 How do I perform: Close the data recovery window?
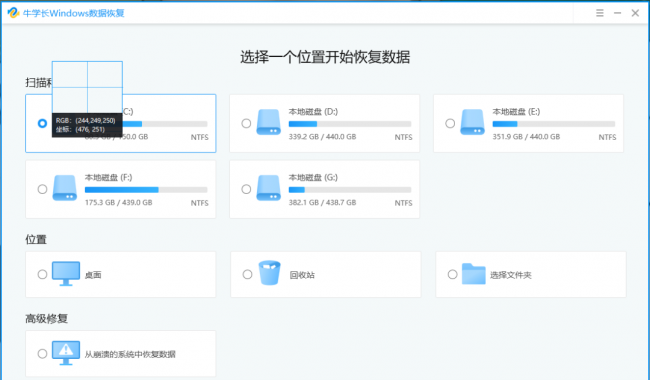click(x=635, y=13)
